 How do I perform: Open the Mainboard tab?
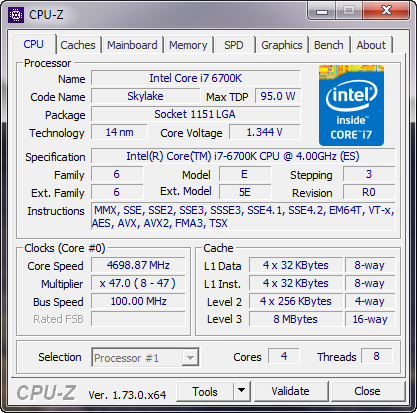pyautogui.click(x=132, y=45)
